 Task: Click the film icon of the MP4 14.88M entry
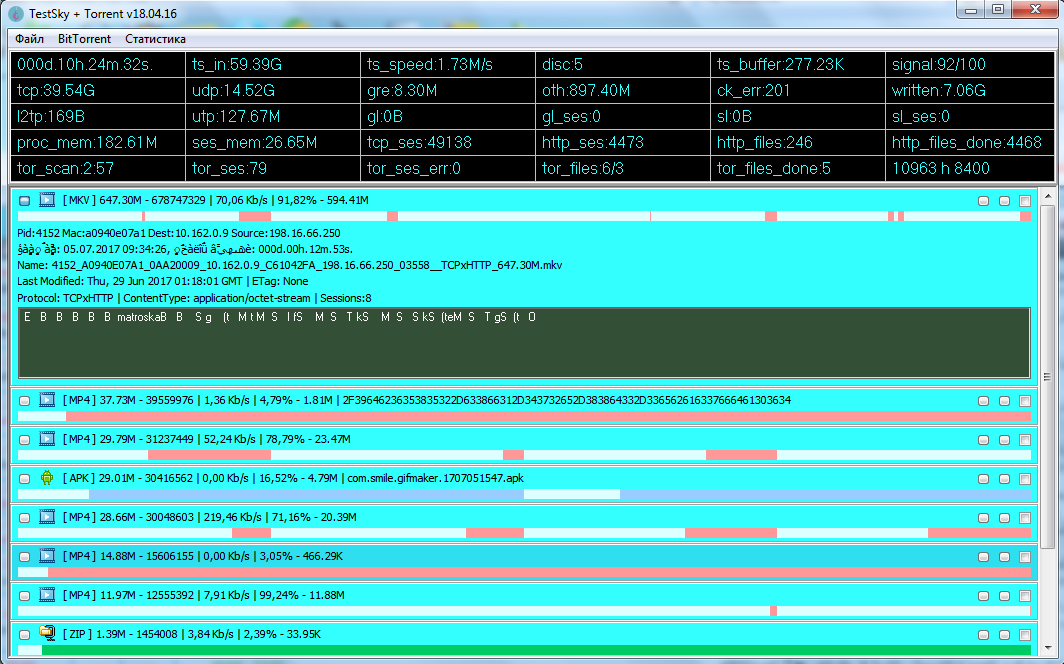pos(47,556)
